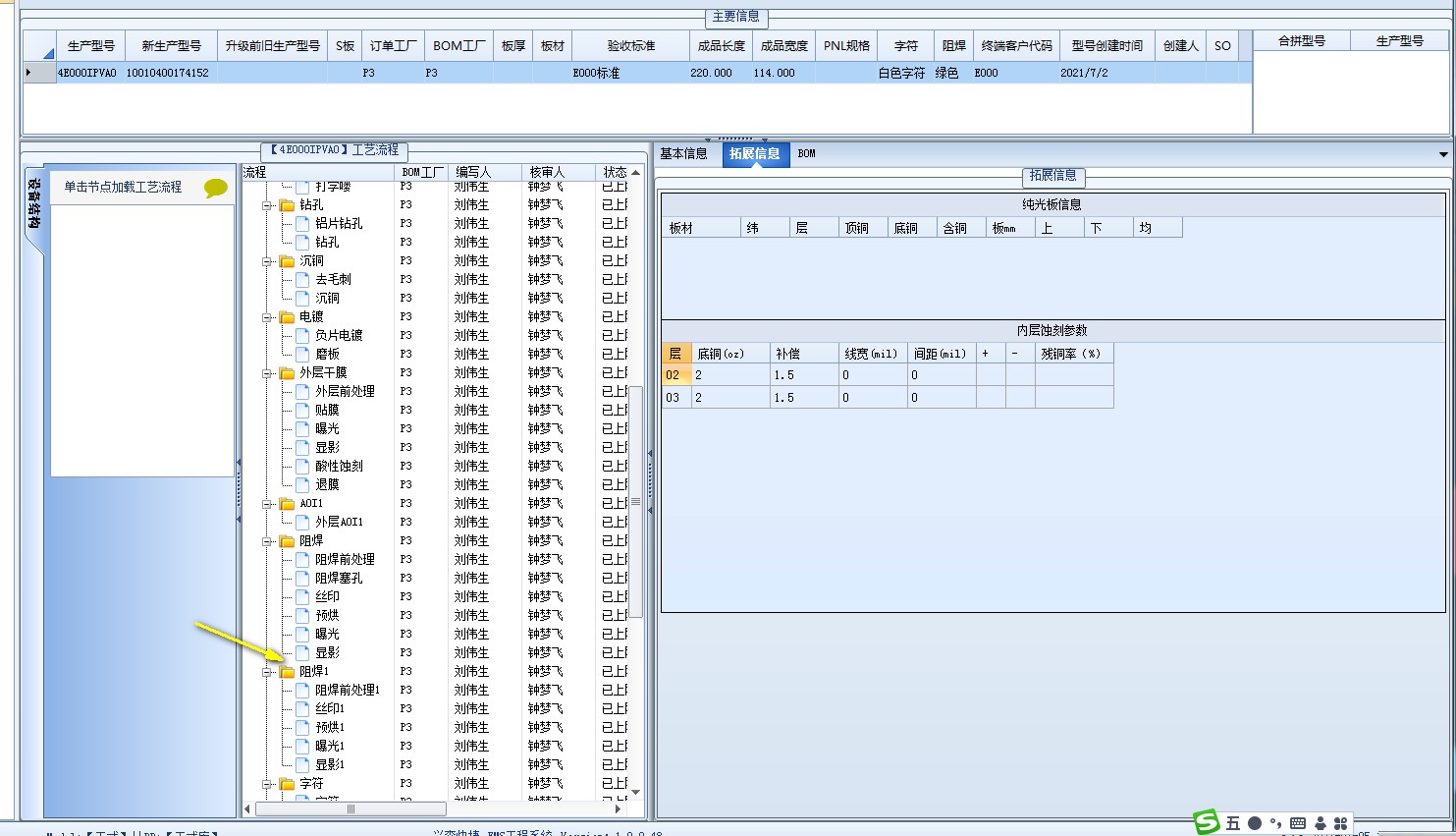
Task: Collapse the 沉铜 tree node
Action: click(x=267, y=261)
